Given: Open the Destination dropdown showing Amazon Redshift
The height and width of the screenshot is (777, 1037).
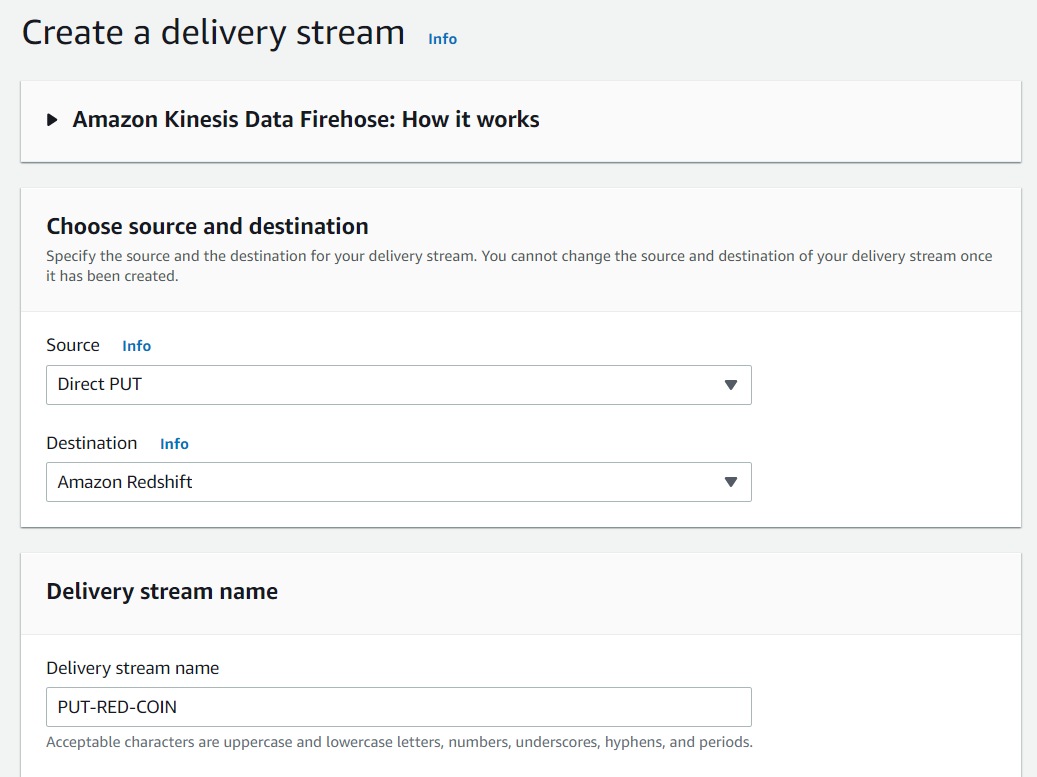Looking at the screenshot, I should (x=398, y=482).
